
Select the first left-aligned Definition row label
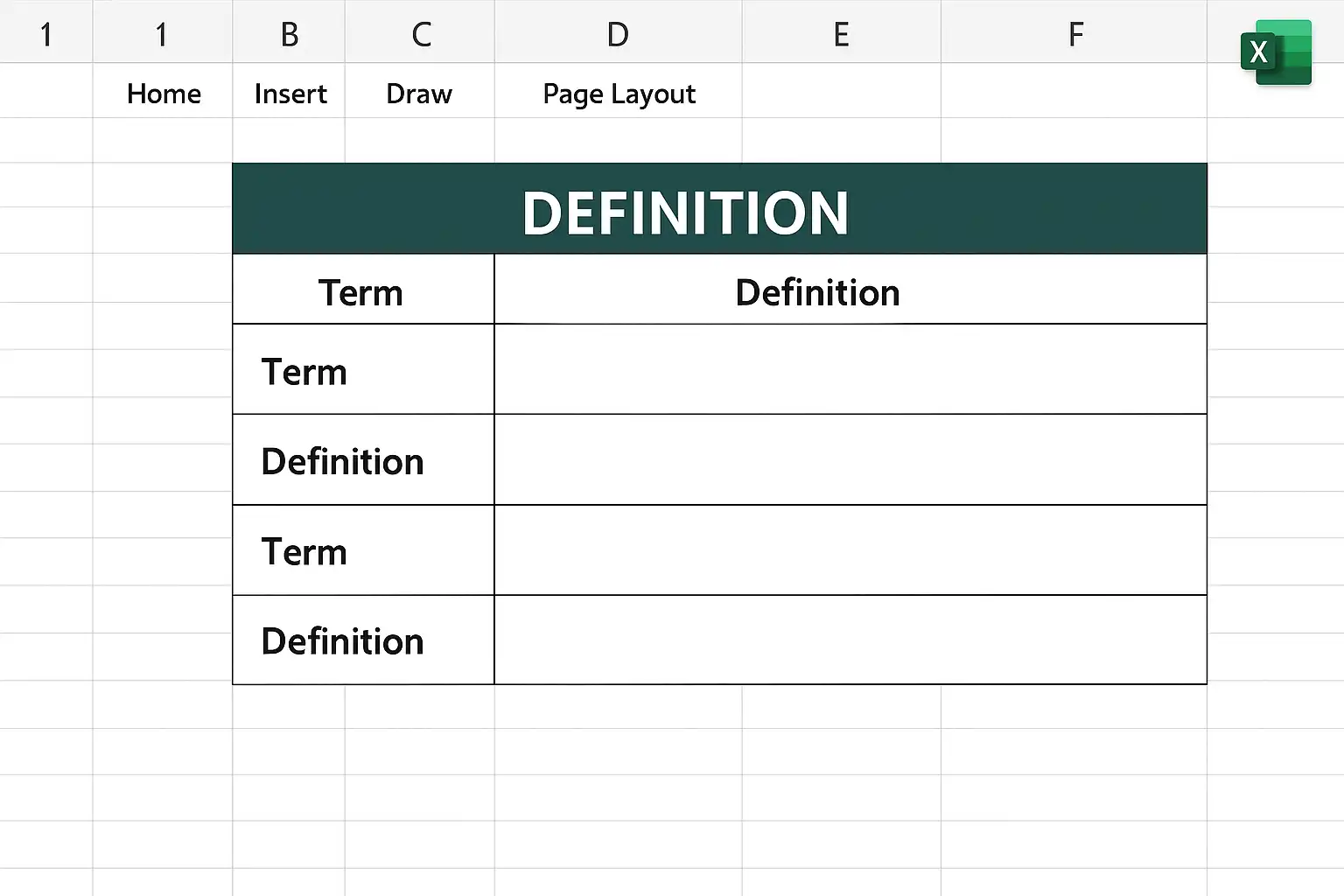(x=342, y=461)
